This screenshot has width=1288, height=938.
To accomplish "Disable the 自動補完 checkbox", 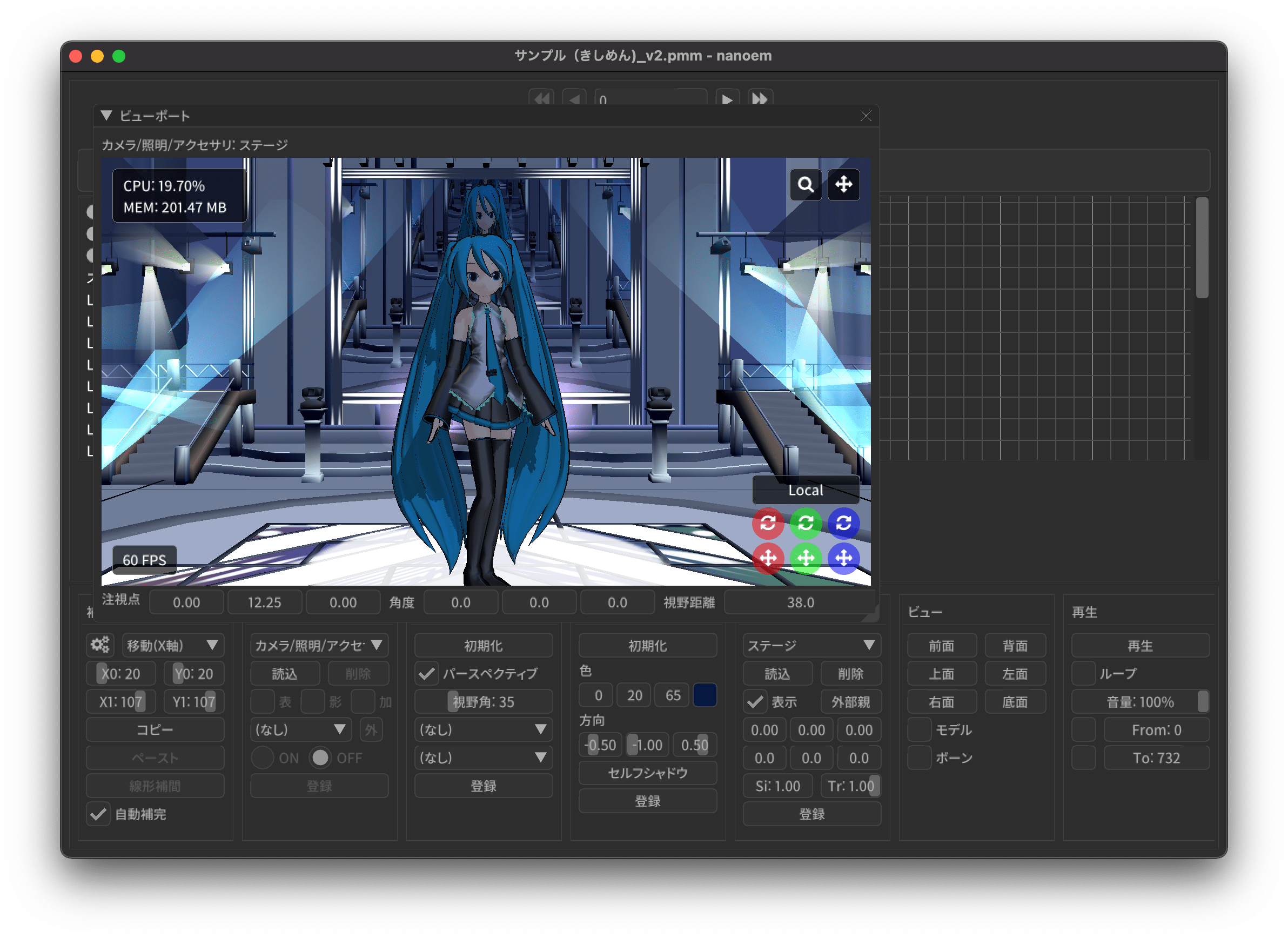I will tap(98, 814).
